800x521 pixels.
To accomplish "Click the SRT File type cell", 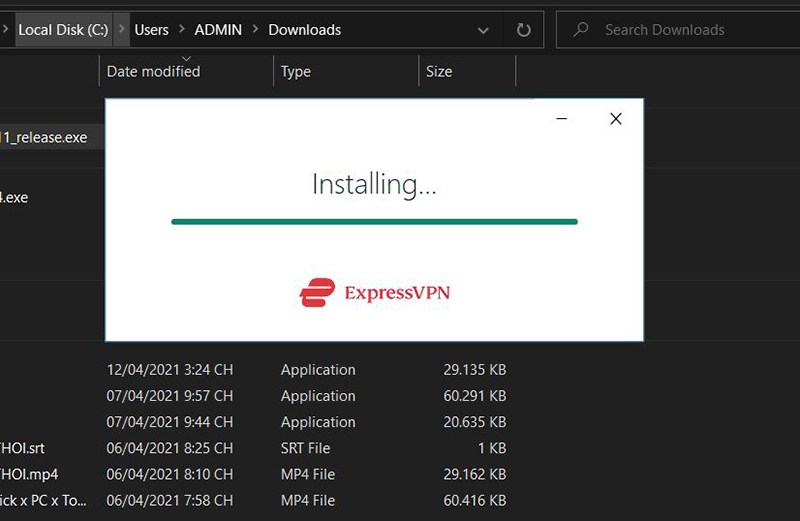I will pos(305,448).
